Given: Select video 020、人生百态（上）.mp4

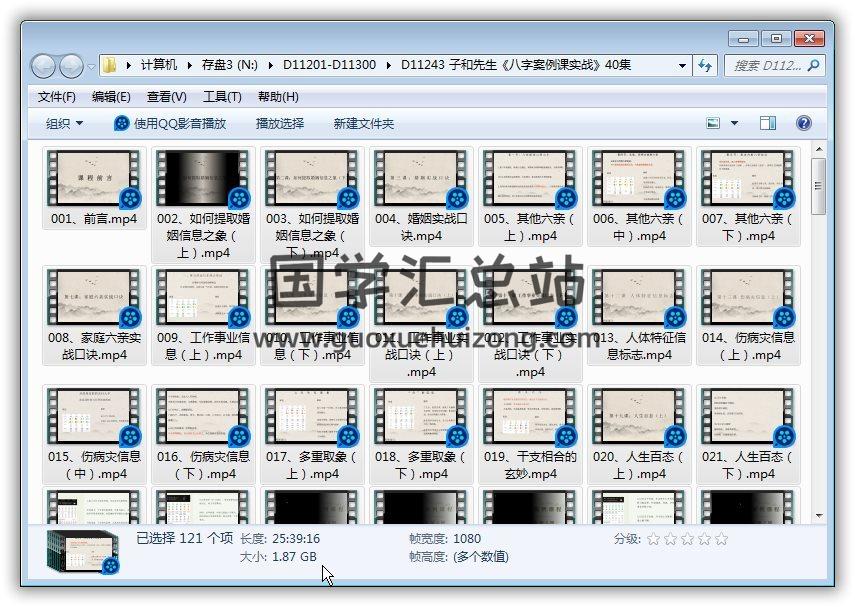Looking at the screenshot, I should tap(640, 434).
